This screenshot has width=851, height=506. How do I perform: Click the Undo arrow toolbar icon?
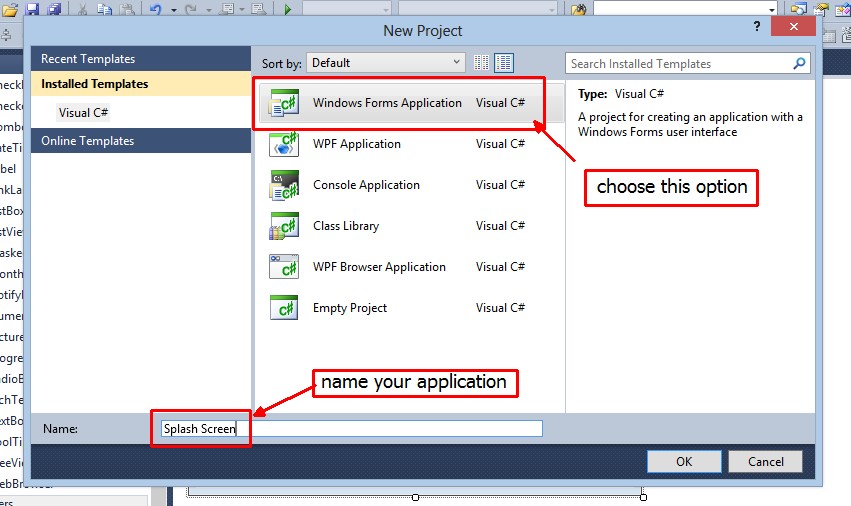point(156,8)
